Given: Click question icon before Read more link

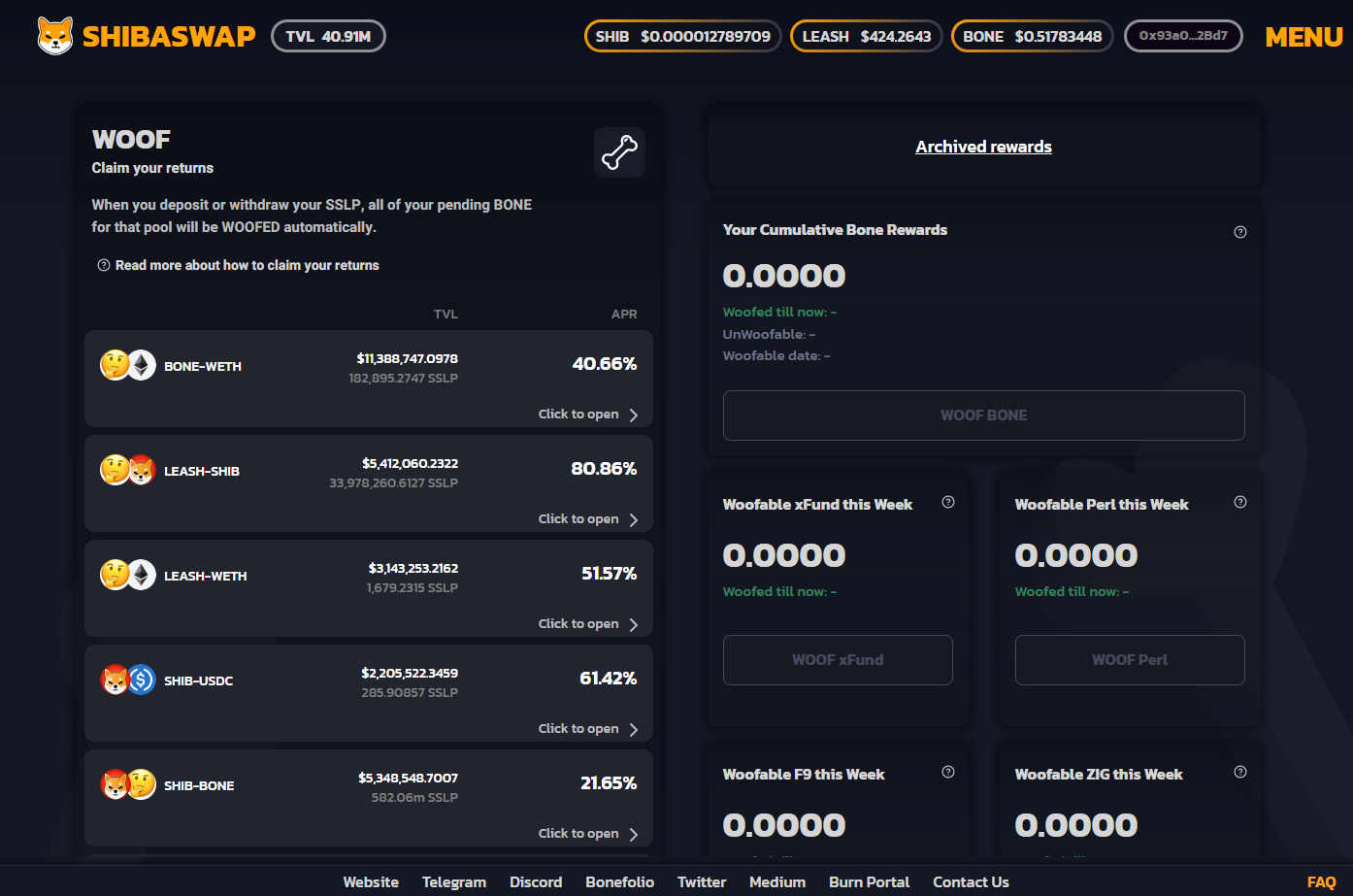Looking at the screenshot, I should [x=104, y=265].
